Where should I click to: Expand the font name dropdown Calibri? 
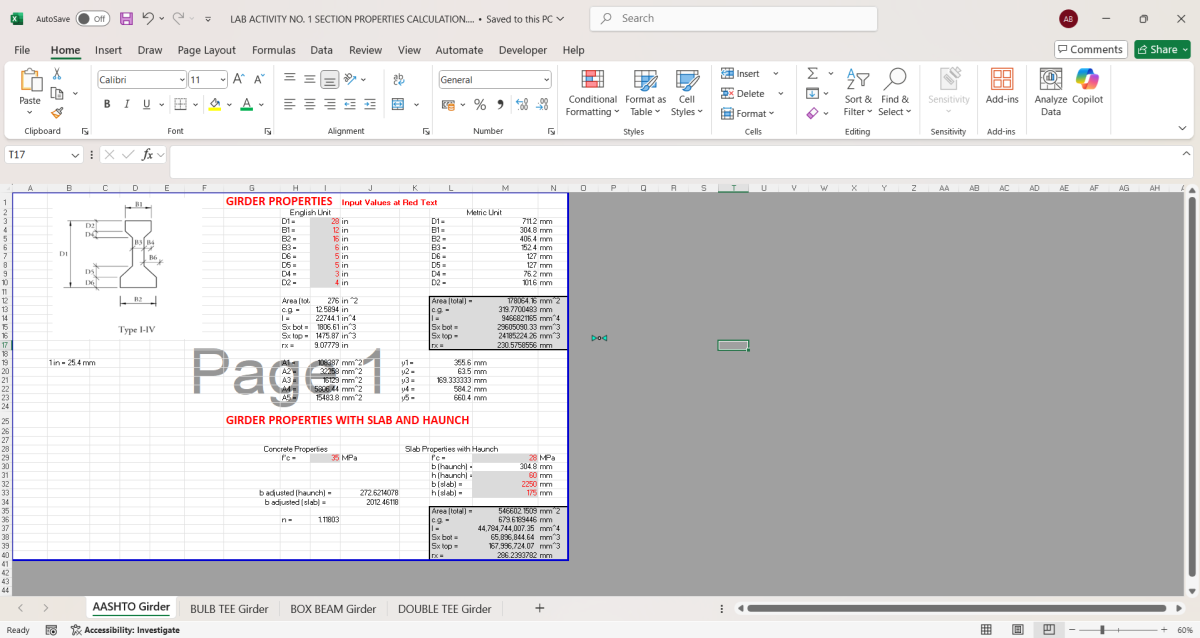[181, 80]
